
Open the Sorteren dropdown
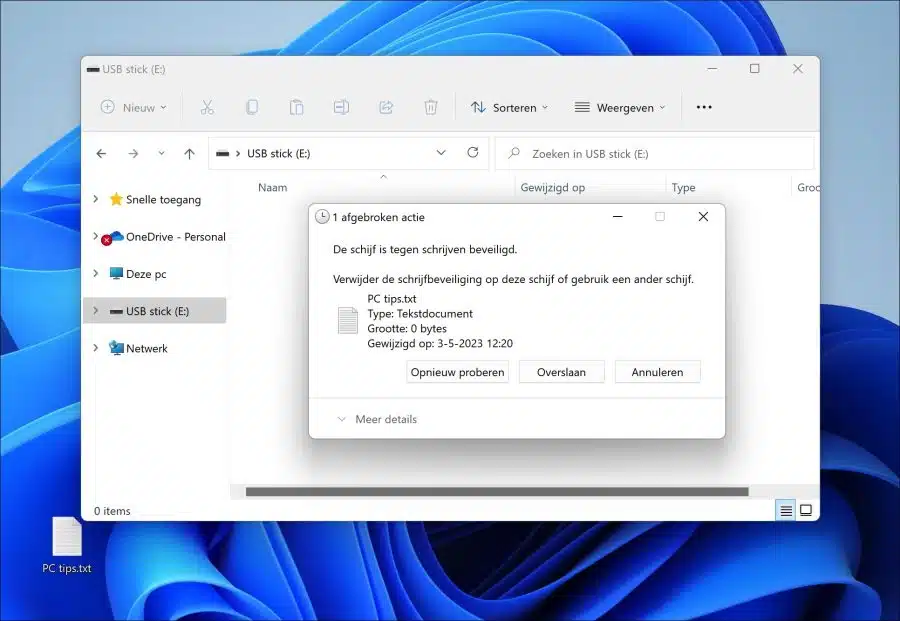[x=510, y=107]
